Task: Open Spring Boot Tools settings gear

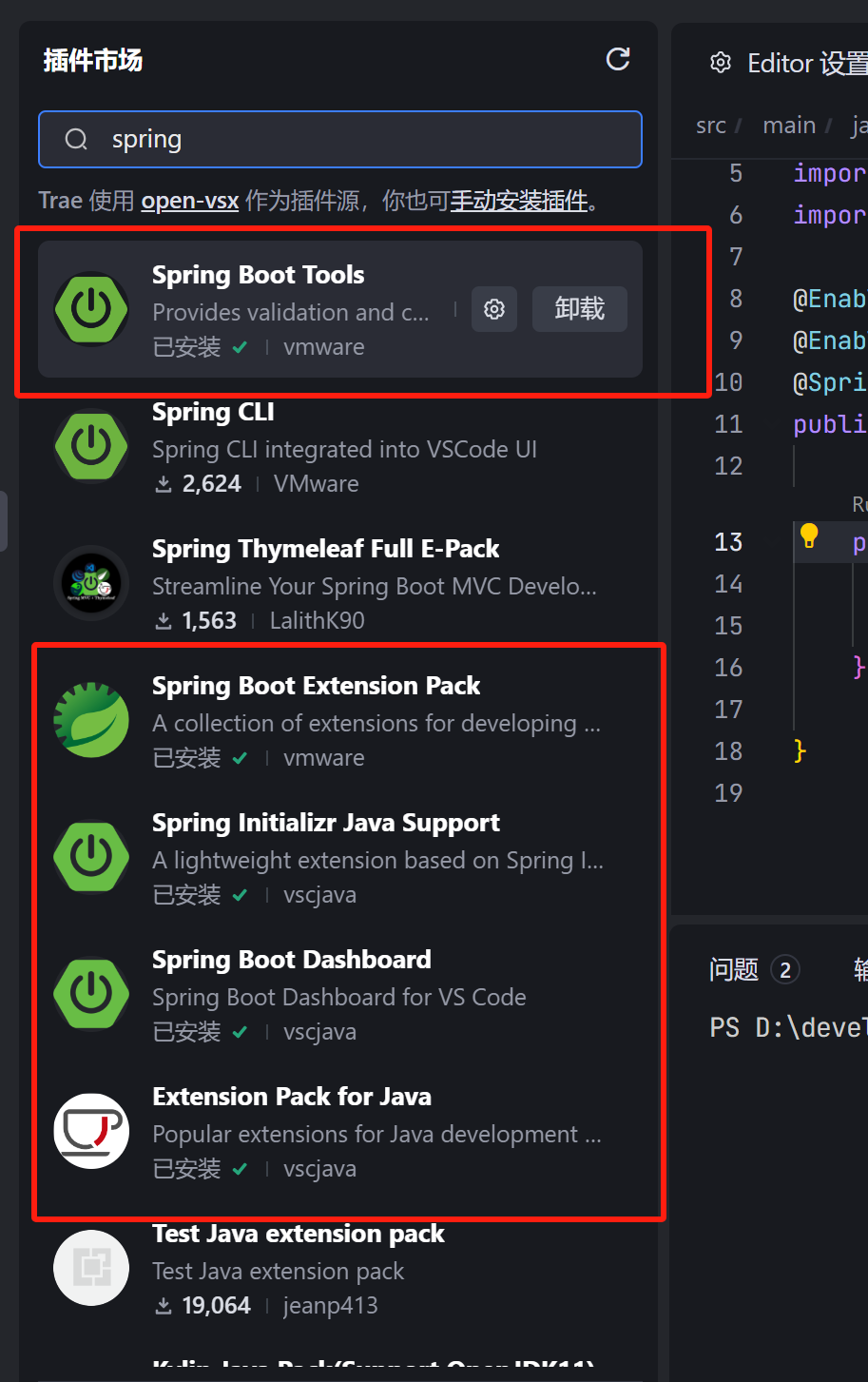Action: click(494, 309)
